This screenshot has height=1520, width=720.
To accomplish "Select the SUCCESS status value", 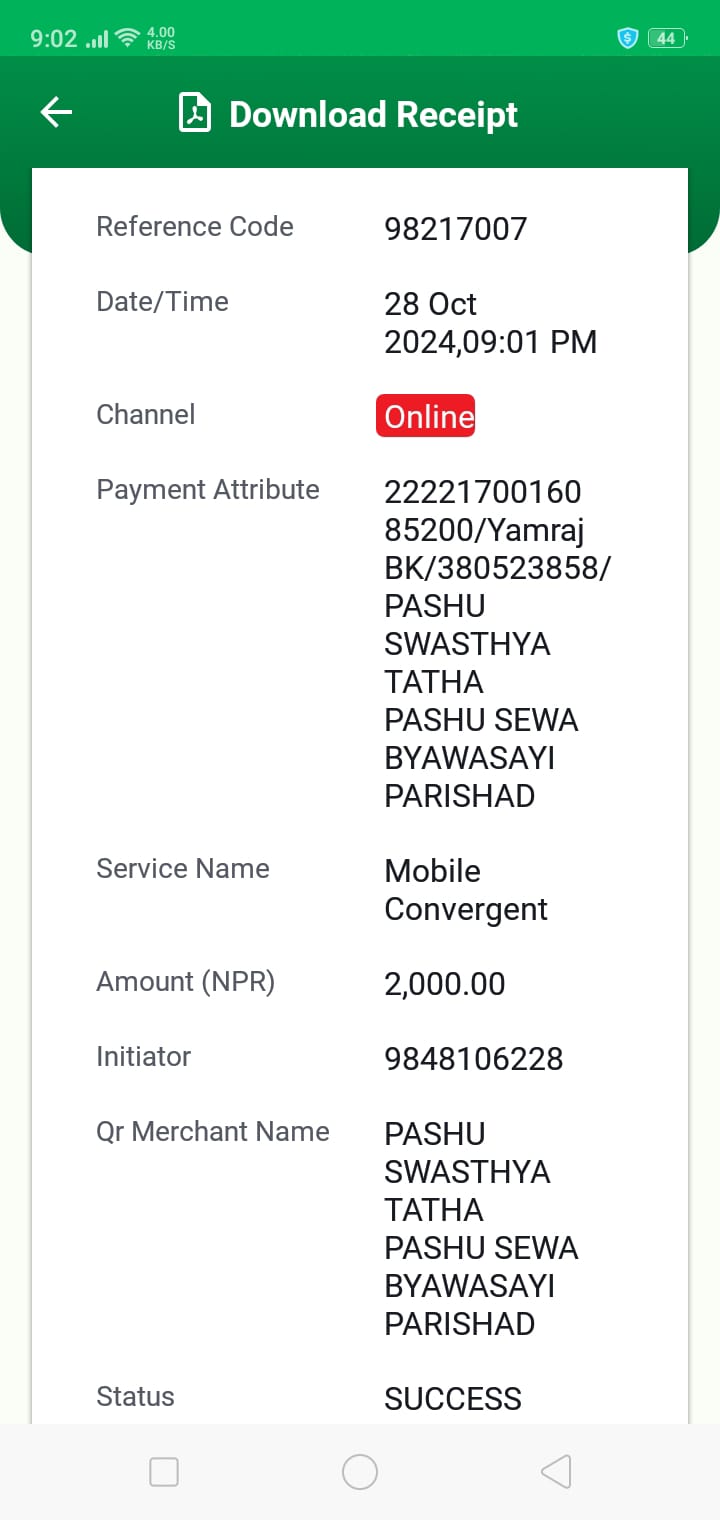I will coord(452,1399).
